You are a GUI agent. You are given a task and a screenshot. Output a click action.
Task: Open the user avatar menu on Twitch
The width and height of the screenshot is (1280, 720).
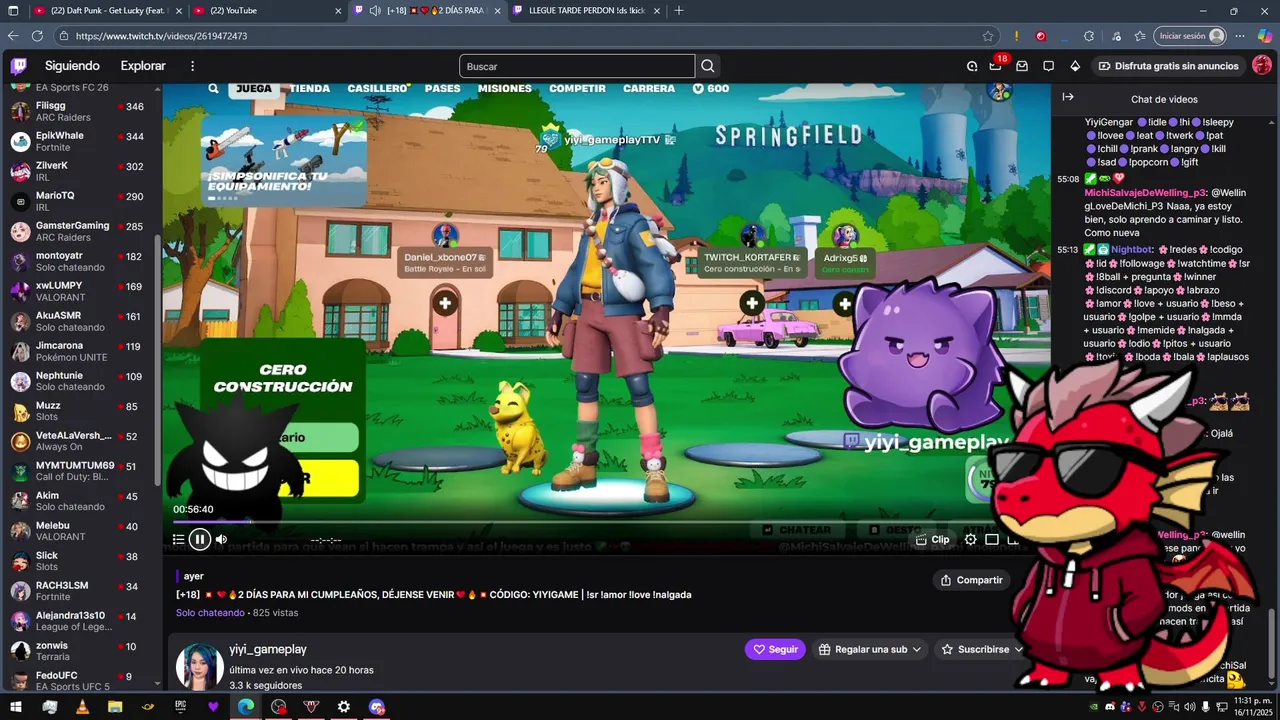click(x=1262, y=66)
